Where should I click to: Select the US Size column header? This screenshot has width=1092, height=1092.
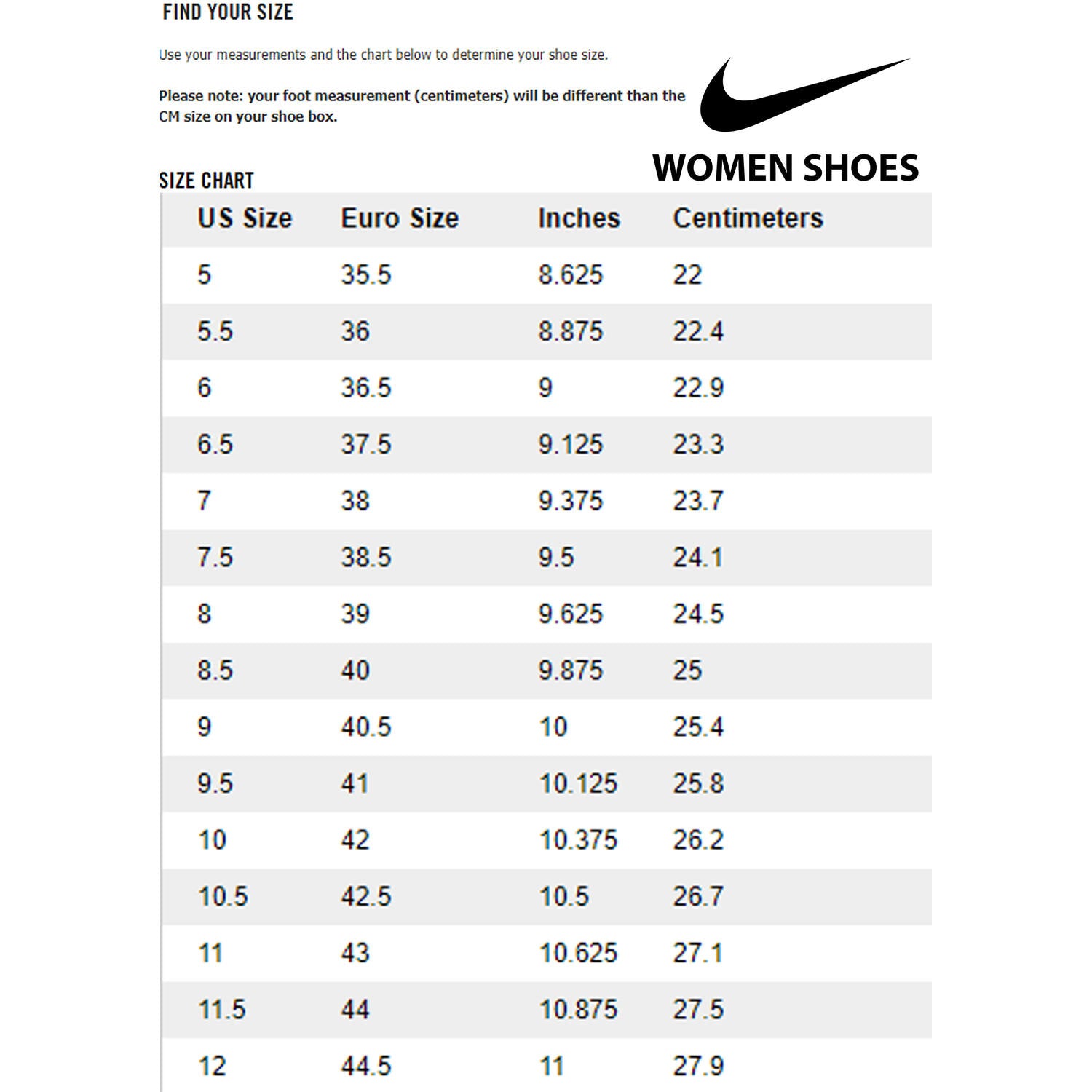[245, 218]
